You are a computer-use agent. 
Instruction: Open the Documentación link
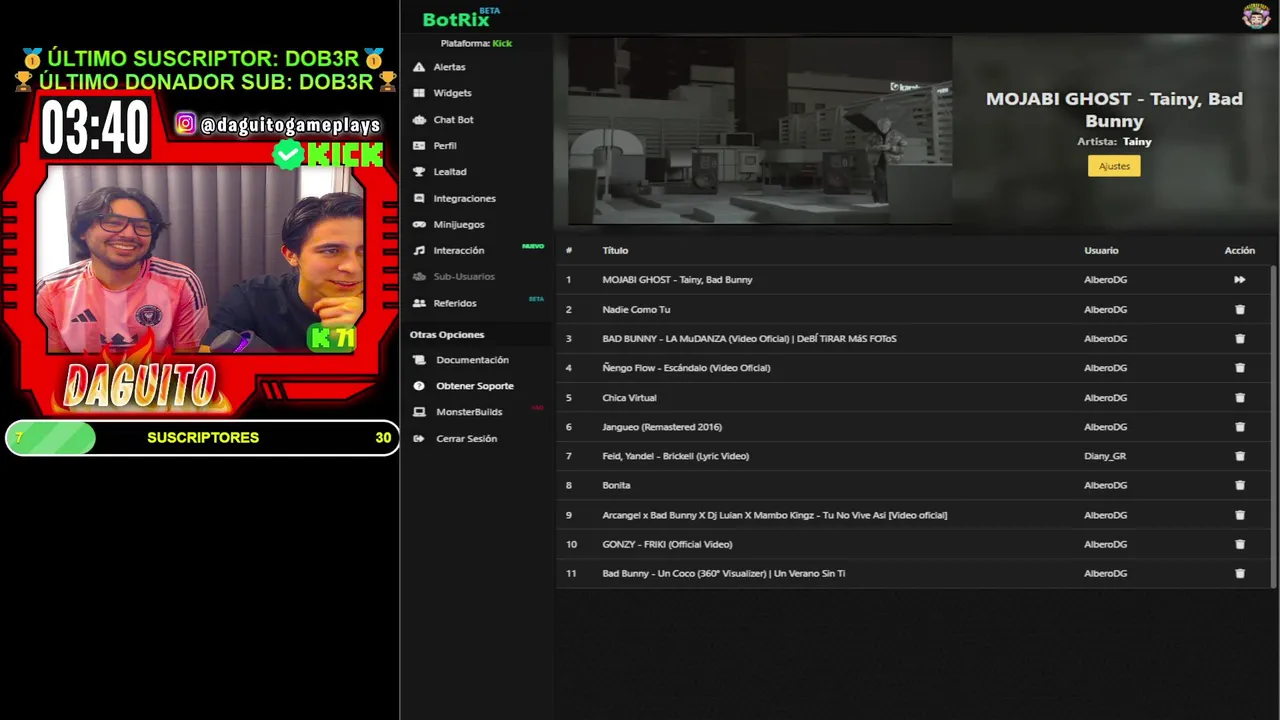pos(472,360)
